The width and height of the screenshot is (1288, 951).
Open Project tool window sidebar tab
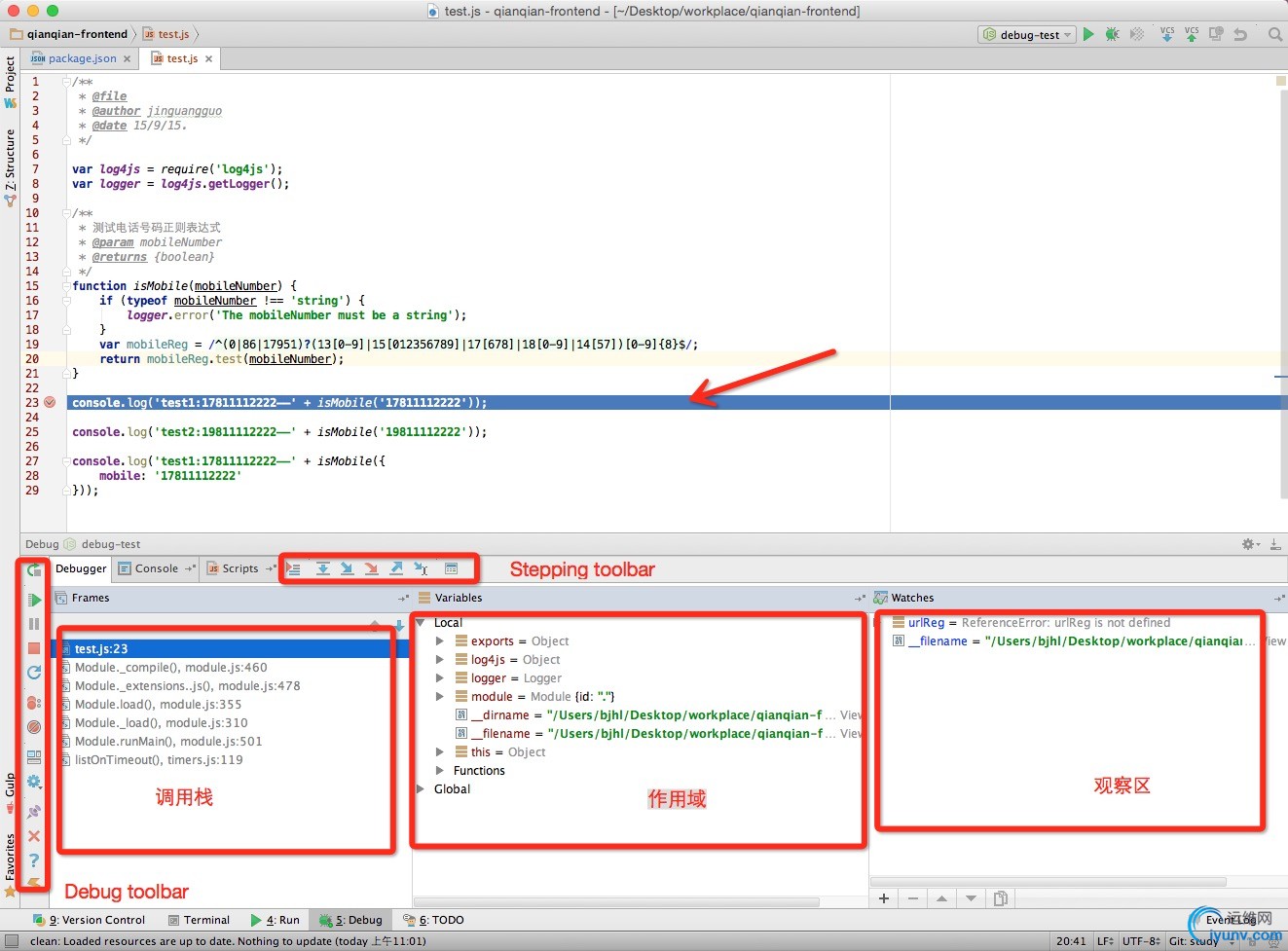click(x=10, y=81)
